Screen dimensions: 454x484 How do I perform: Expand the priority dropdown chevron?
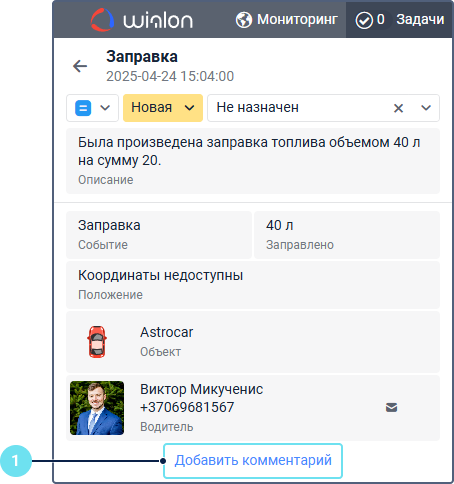(x=105, y=108)
